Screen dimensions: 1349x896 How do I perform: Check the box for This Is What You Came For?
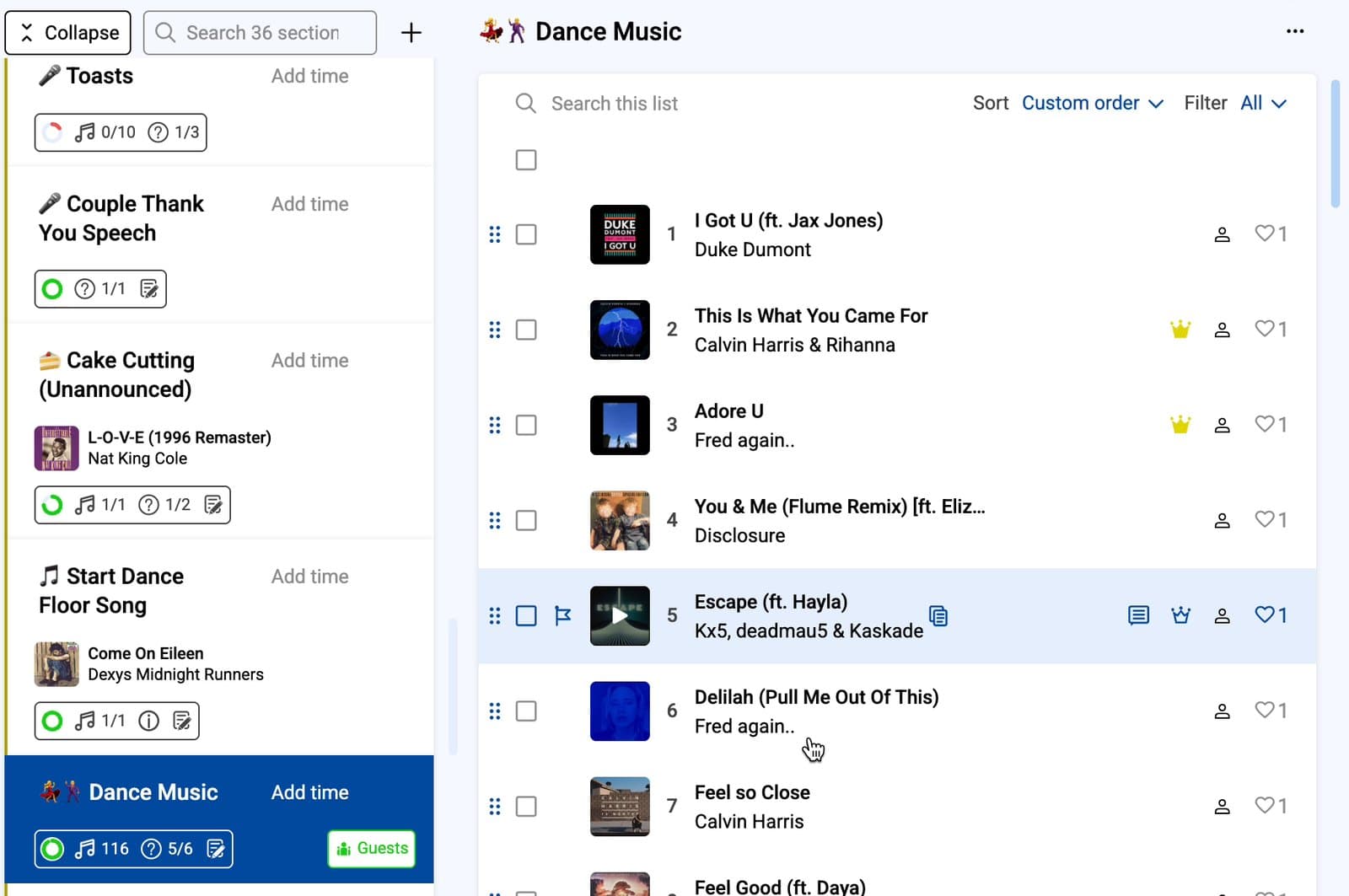tap(526, 330)
